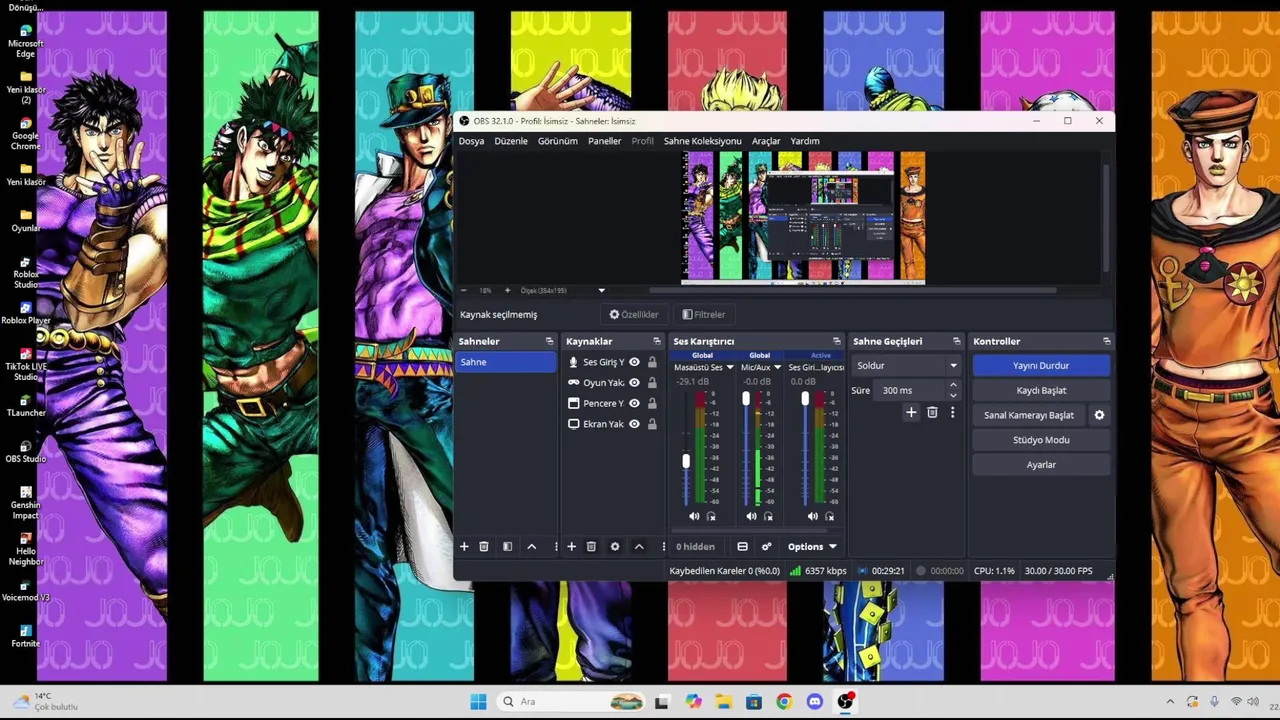Toggle monitoring headphone for Masaüstü Ses
This screenshot has height=720, width=1280.
click(x=711, y=516)
